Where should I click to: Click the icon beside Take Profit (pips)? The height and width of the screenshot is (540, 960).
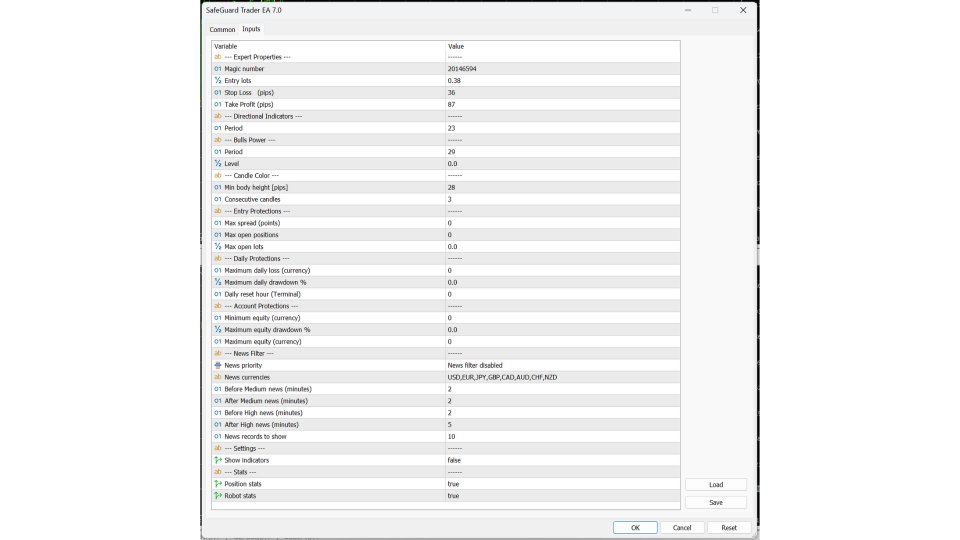click(x=217, y=104)
